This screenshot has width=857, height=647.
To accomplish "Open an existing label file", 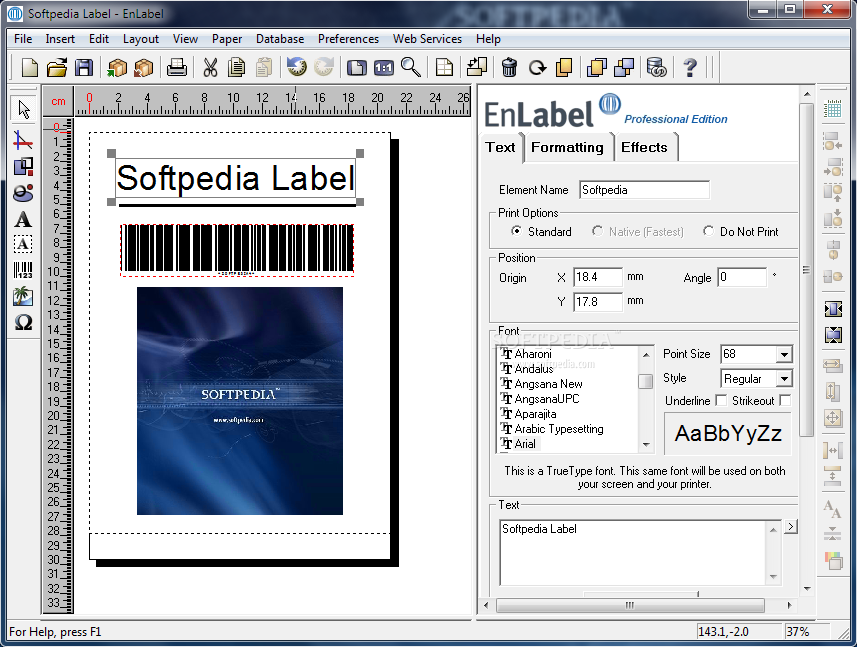I will pos(57,68).
